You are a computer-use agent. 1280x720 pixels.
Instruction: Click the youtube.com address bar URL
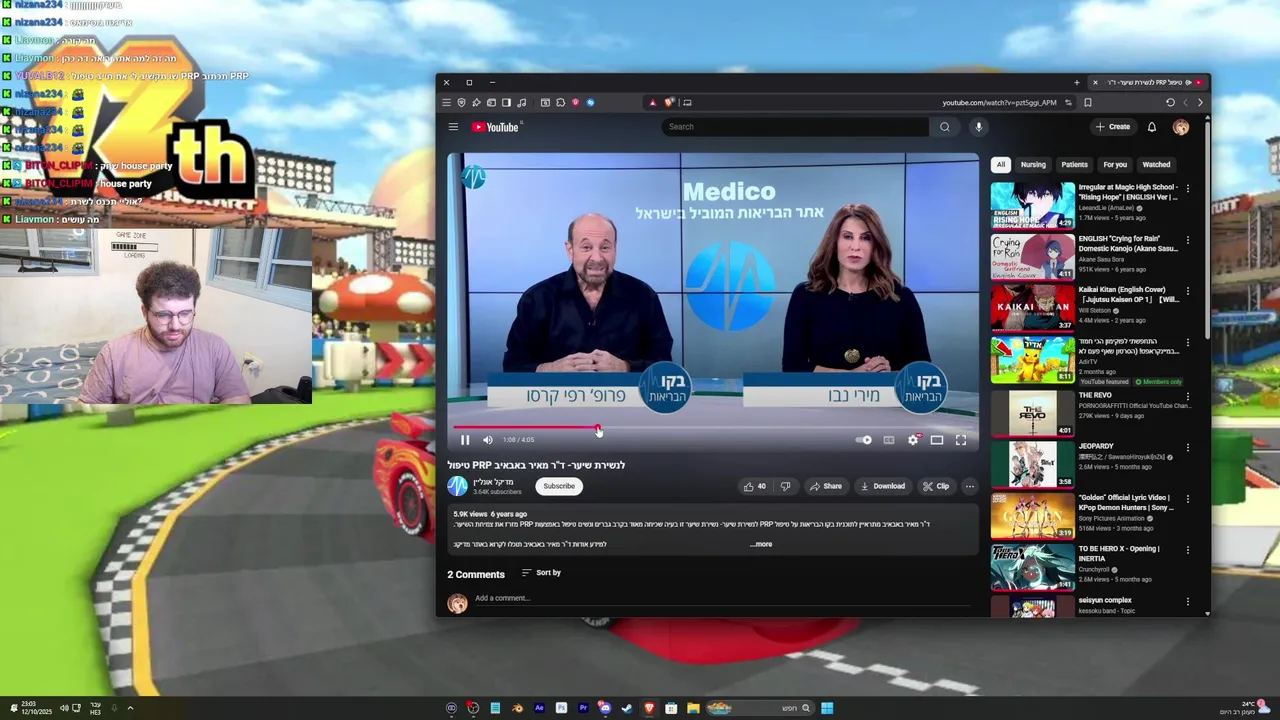999,102
